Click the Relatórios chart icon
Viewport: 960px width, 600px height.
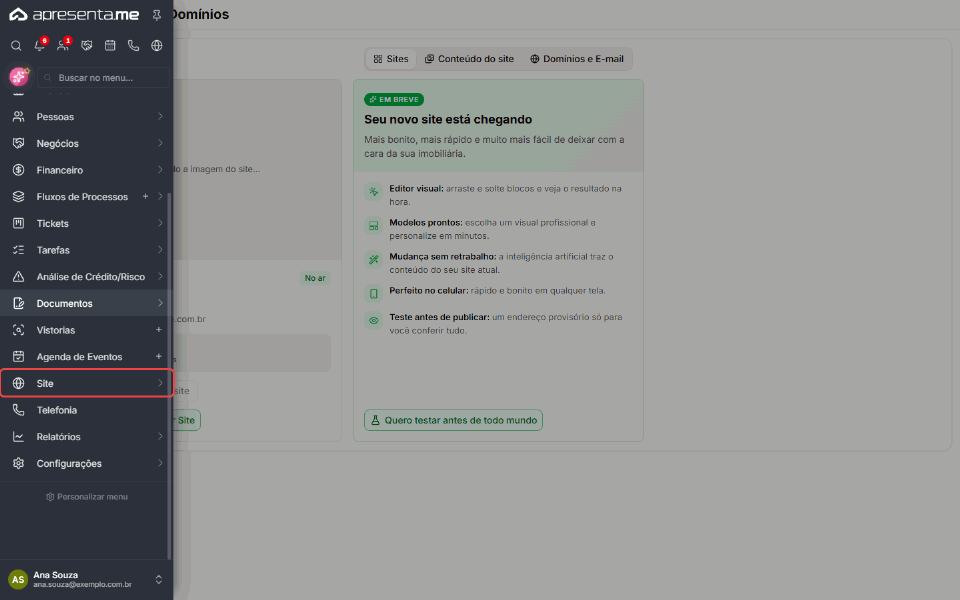tap(18, 437)
